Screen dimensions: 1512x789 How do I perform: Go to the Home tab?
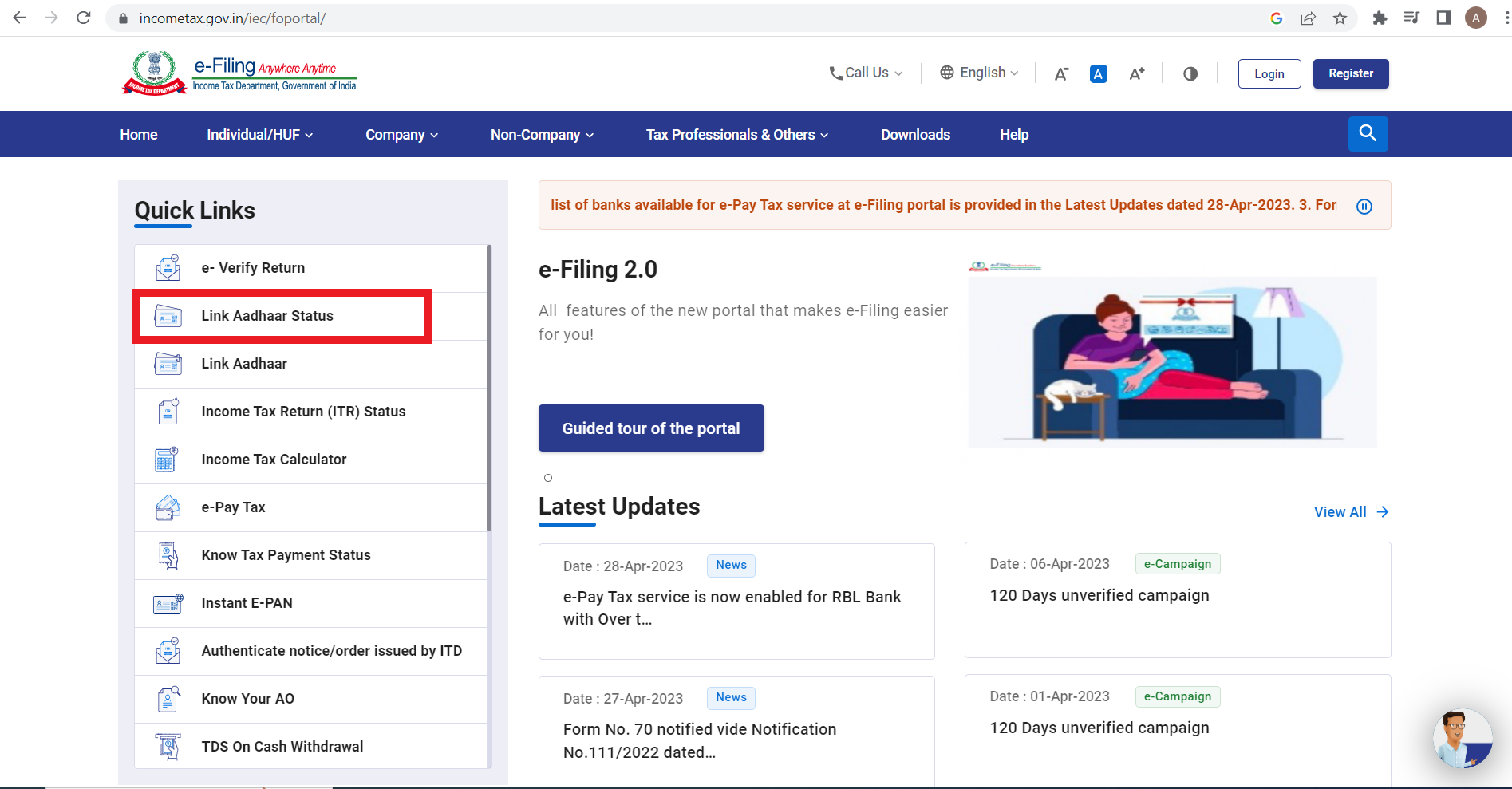(x=139, y=135)
